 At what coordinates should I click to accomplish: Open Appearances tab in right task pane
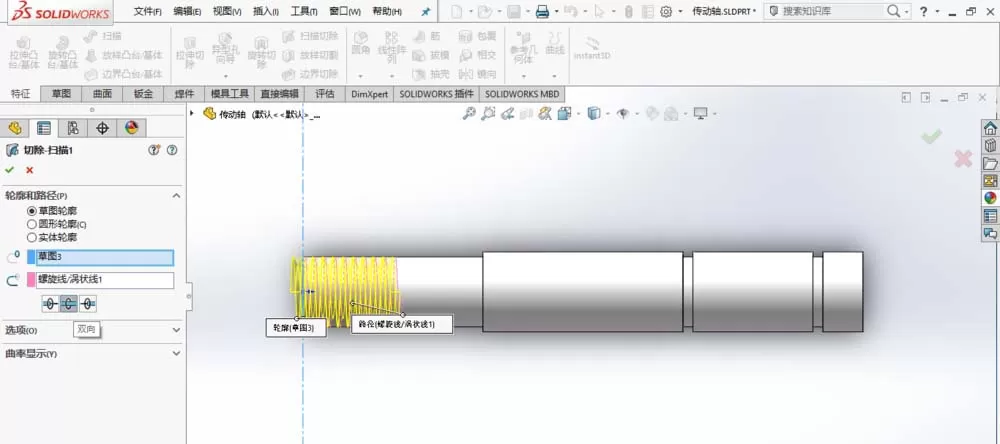click(990, 198)
